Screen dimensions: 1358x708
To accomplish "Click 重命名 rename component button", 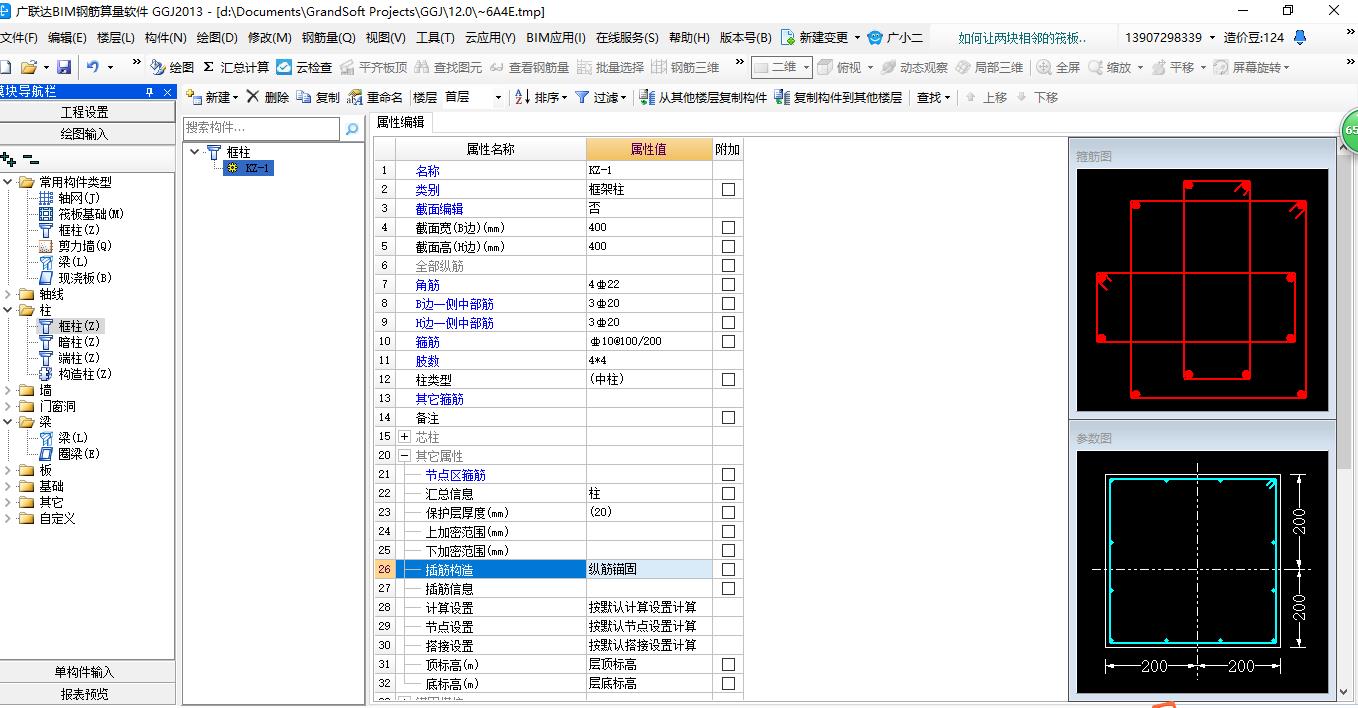I will point(375,97).
